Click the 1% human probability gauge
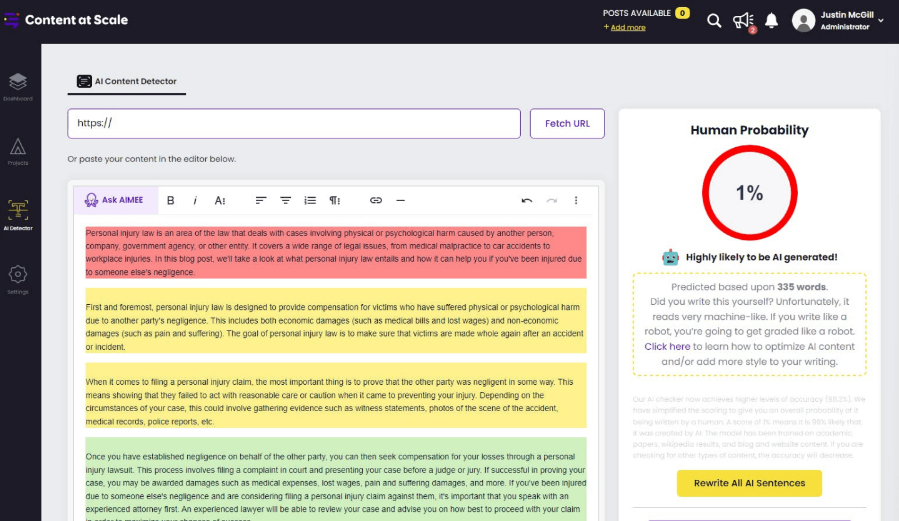Image resolution: width=899 pixels, height=521 pixels. click(x=749, y=193)
